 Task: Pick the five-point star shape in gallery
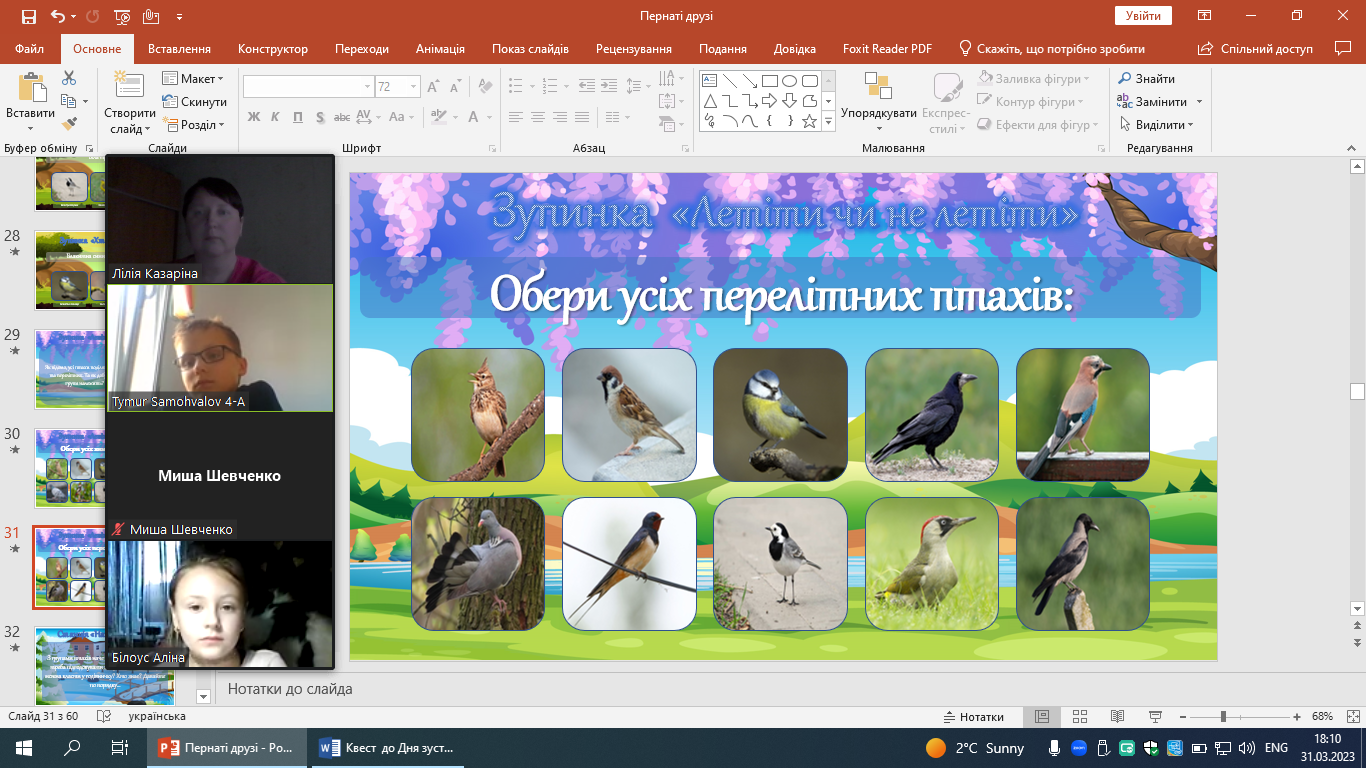coord(809,121)
